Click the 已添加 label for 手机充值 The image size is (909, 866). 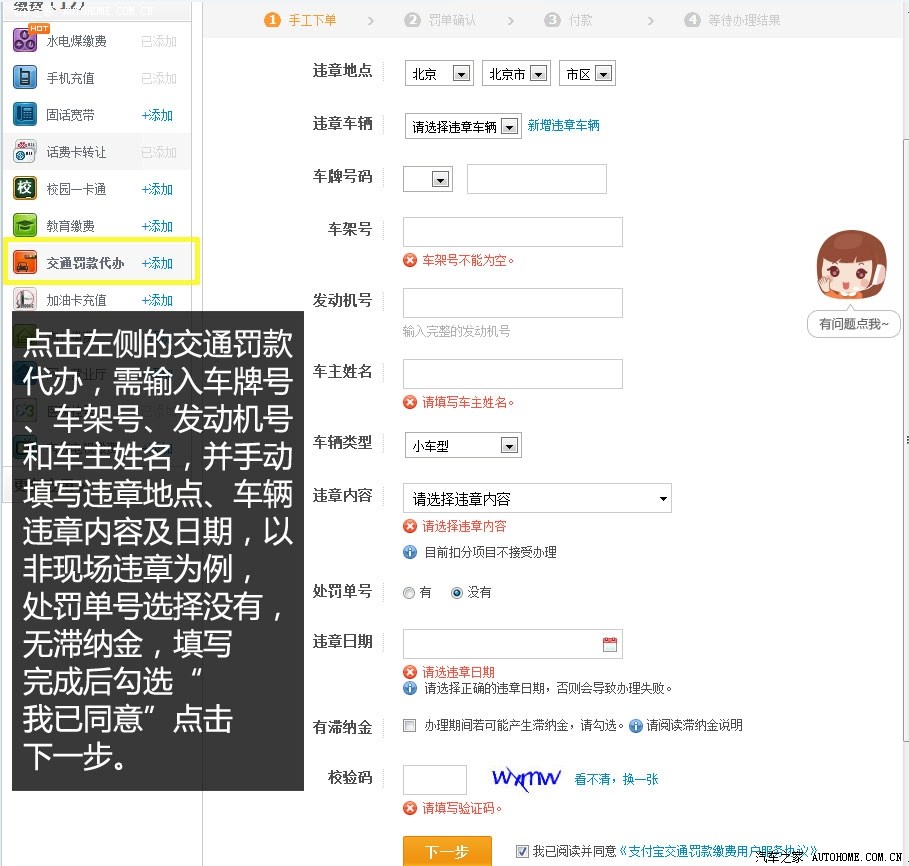[159, 78]
